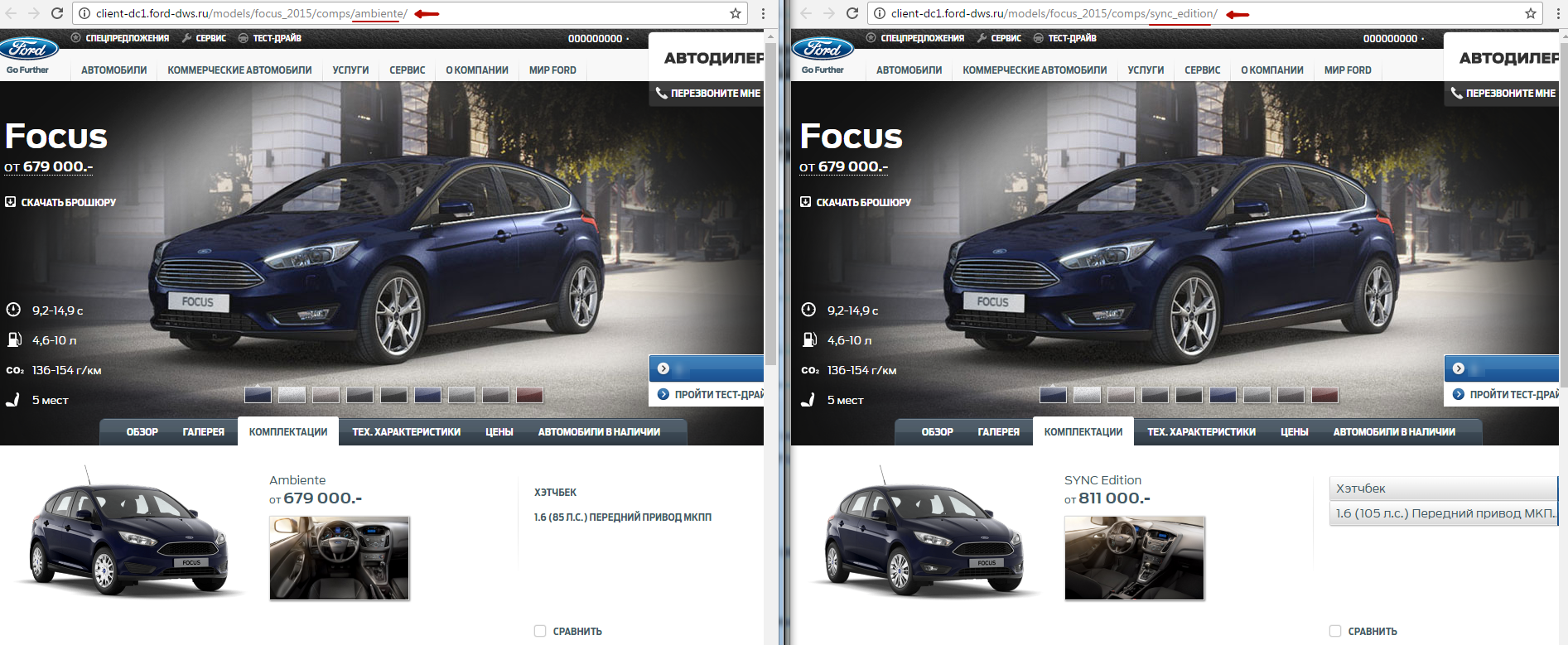Click forward arrow in left browser window
Image resolution: width=1568 pixels, height=645 pixels.
click(34, 13)
